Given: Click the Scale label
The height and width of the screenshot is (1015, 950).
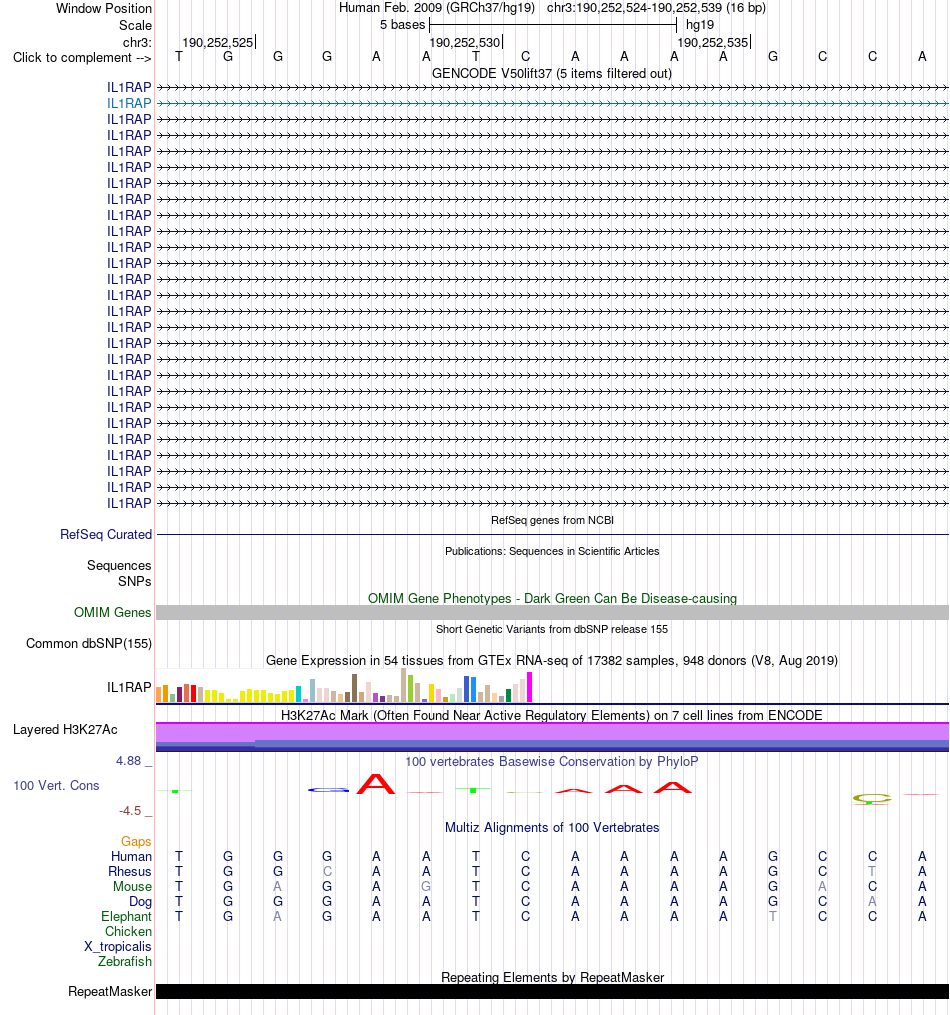Looking at the screenshot, I should tap(135, 25).
